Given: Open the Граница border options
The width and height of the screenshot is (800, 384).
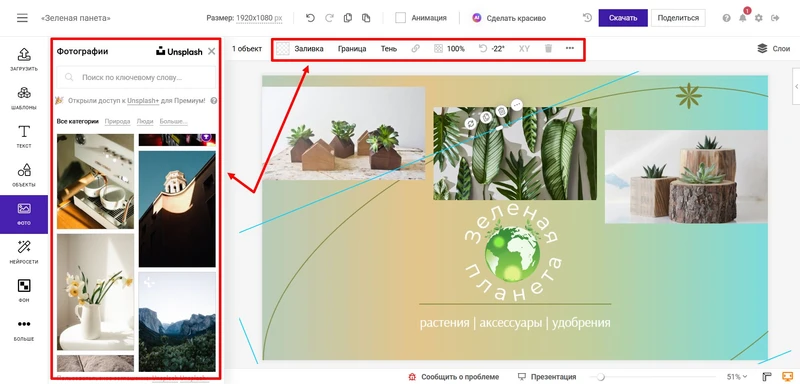Looking at the screenshot, I should click(x=352, y=49).
